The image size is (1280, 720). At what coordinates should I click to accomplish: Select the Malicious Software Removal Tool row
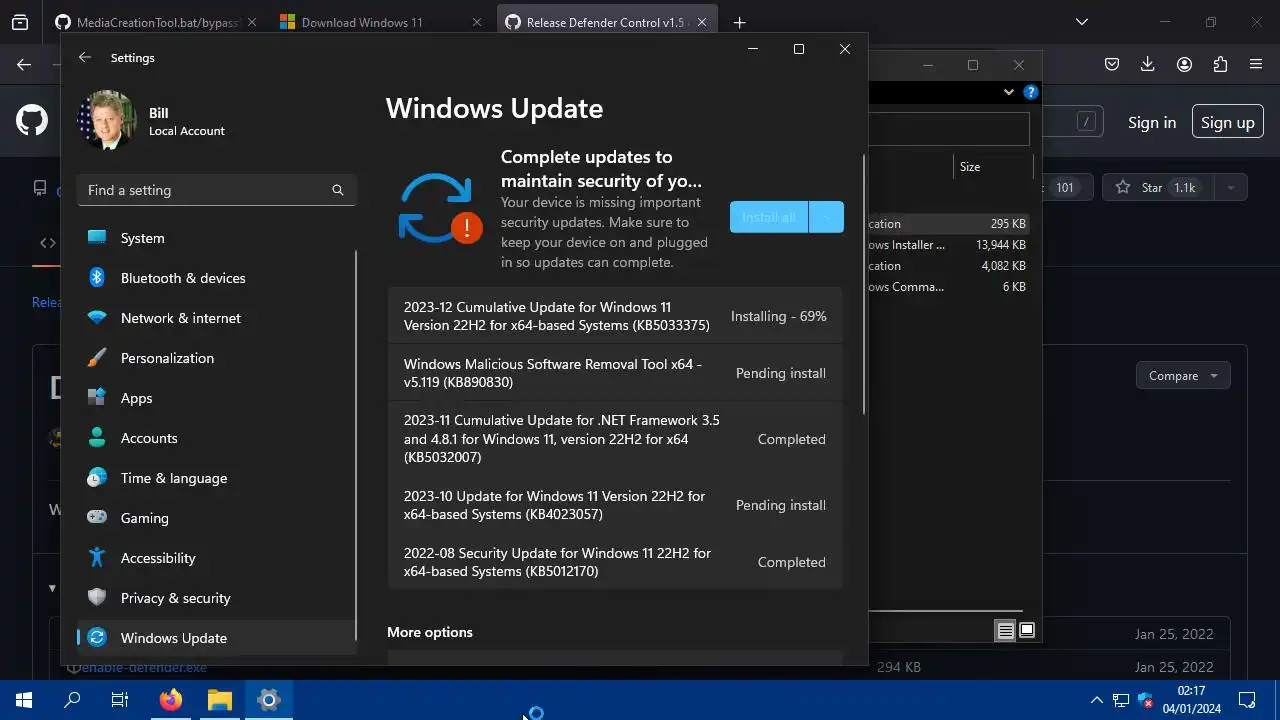[x=614, y=373]
